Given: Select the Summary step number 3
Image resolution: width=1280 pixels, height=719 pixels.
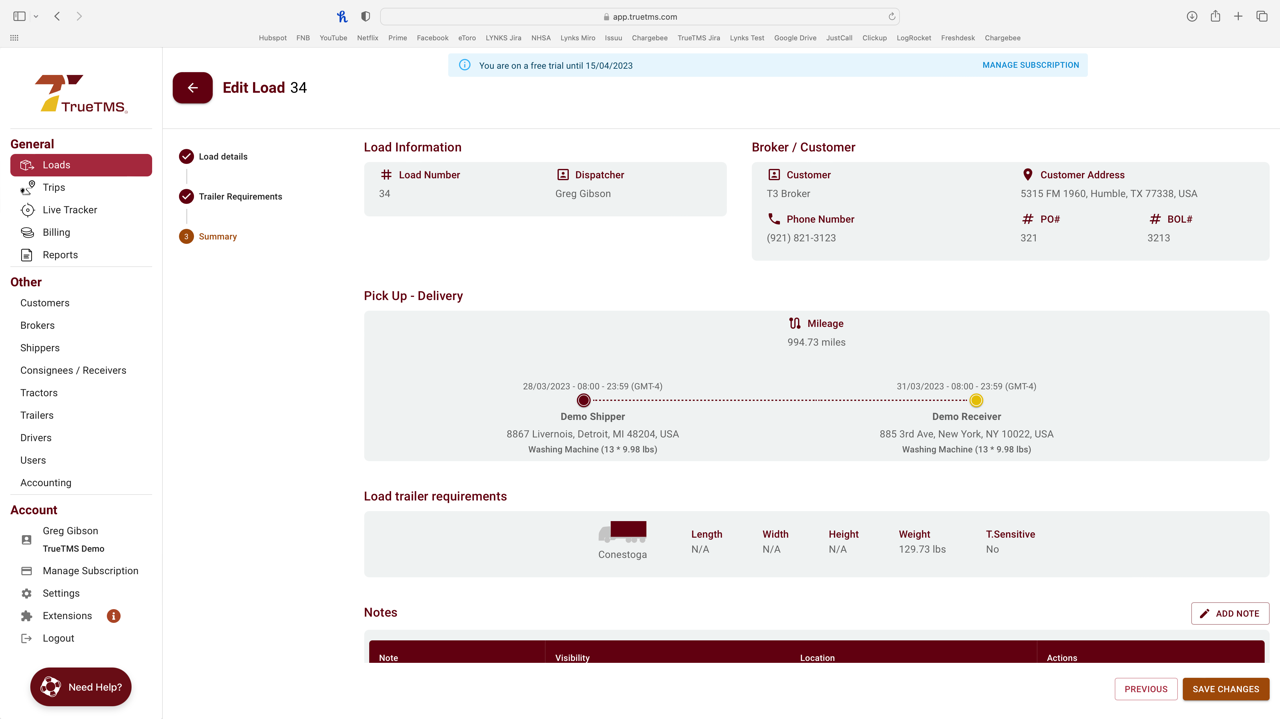Looking at the screenshot, I should coord(186,237).
